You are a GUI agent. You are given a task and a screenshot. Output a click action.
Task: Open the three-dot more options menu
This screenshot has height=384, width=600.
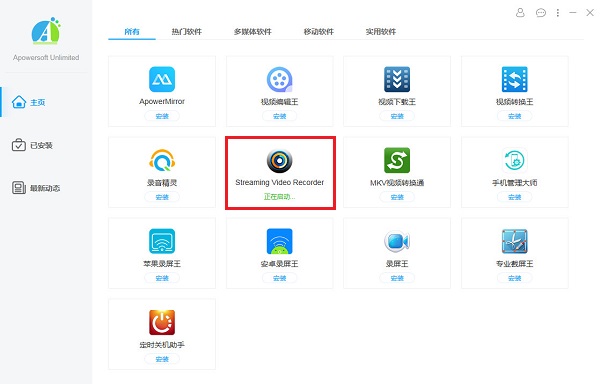pos(558,13)
